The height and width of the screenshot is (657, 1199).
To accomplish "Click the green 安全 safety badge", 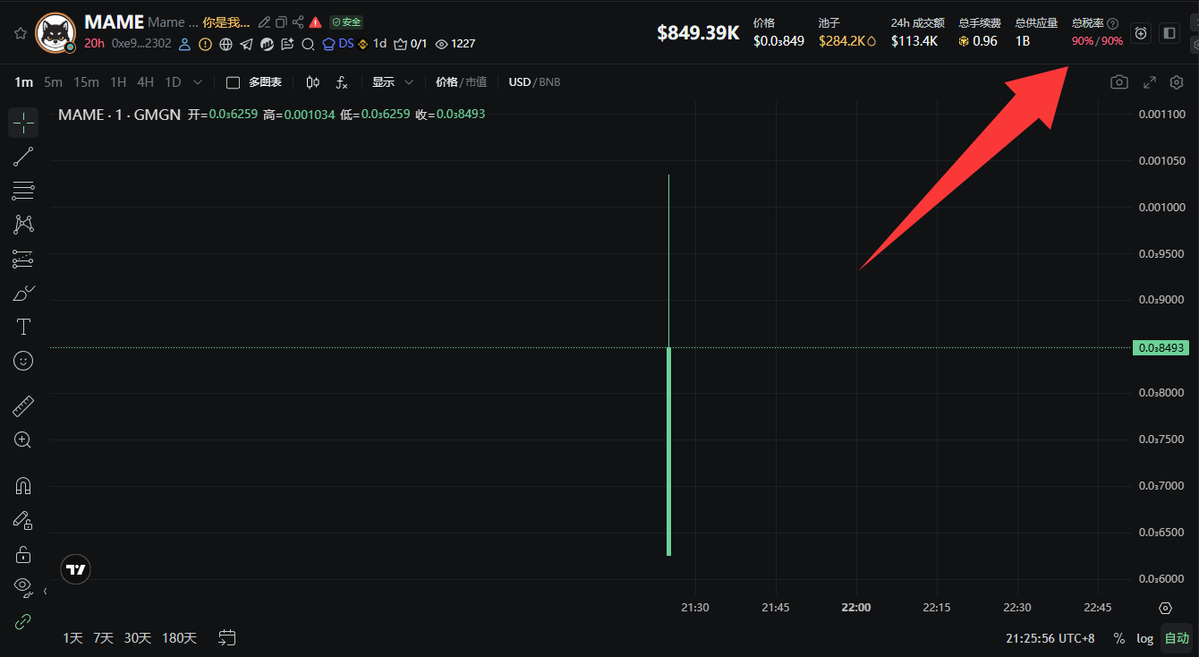I will click(x=346, y=22).
